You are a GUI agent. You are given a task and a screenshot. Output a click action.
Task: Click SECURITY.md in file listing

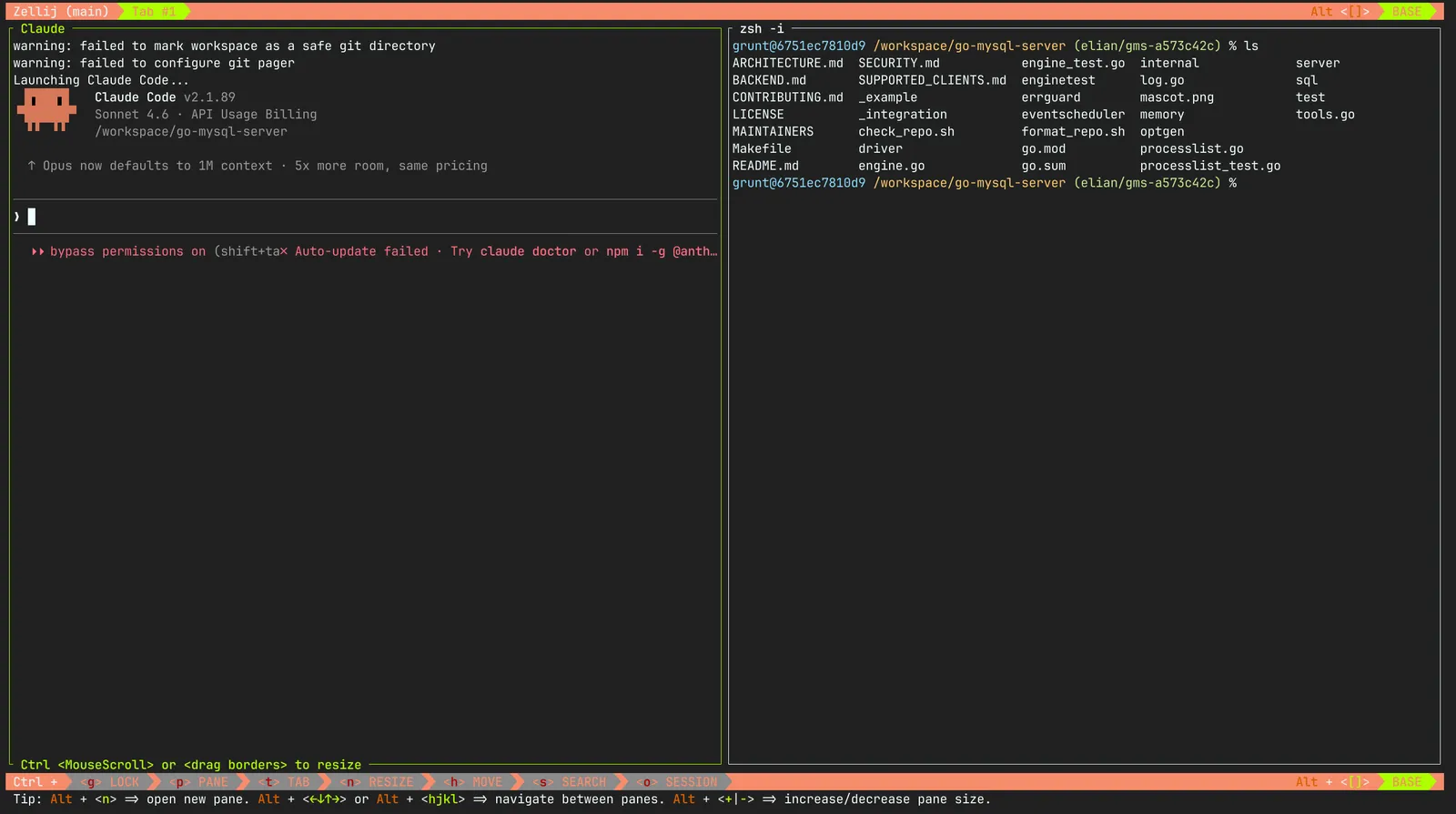tap(899, 63)
